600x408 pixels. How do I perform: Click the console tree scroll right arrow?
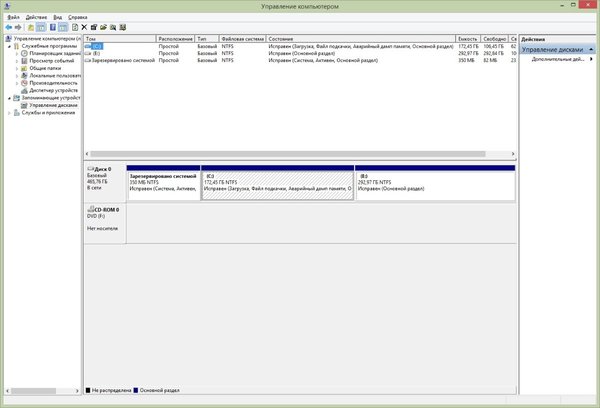pos(77,391)
